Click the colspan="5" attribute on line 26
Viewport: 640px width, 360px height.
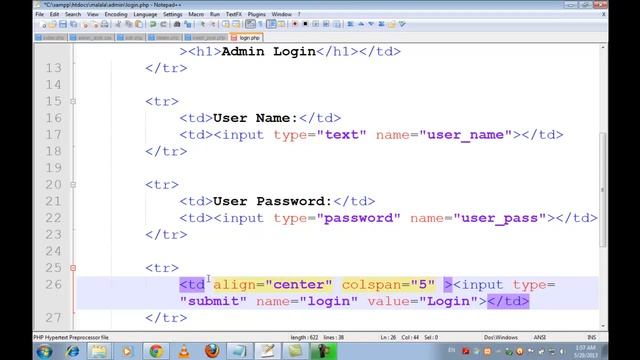tap(388, 284)
